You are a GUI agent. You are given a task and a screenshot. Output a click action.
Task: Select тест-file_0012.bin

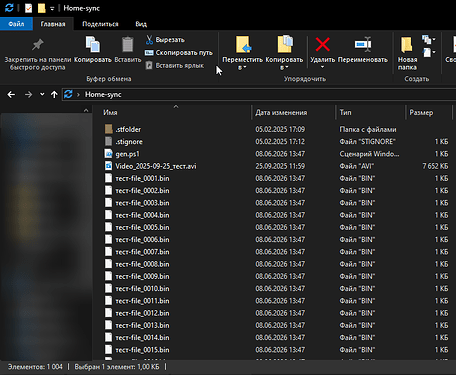[x=142, y=313]
